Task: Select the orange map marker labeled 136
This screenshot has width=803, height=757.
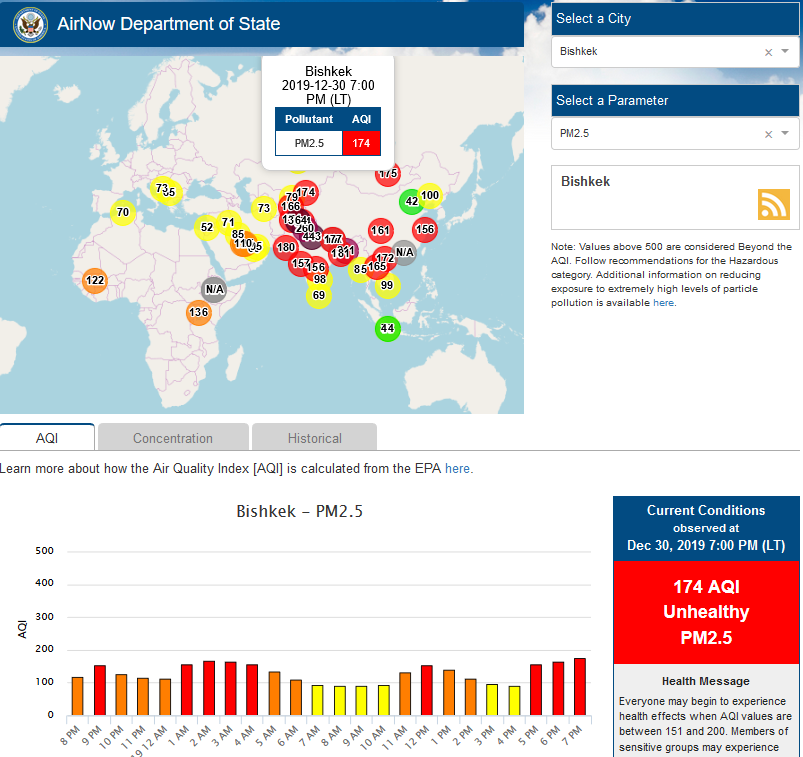Action: pyautogui.click(x=198, y=313)
